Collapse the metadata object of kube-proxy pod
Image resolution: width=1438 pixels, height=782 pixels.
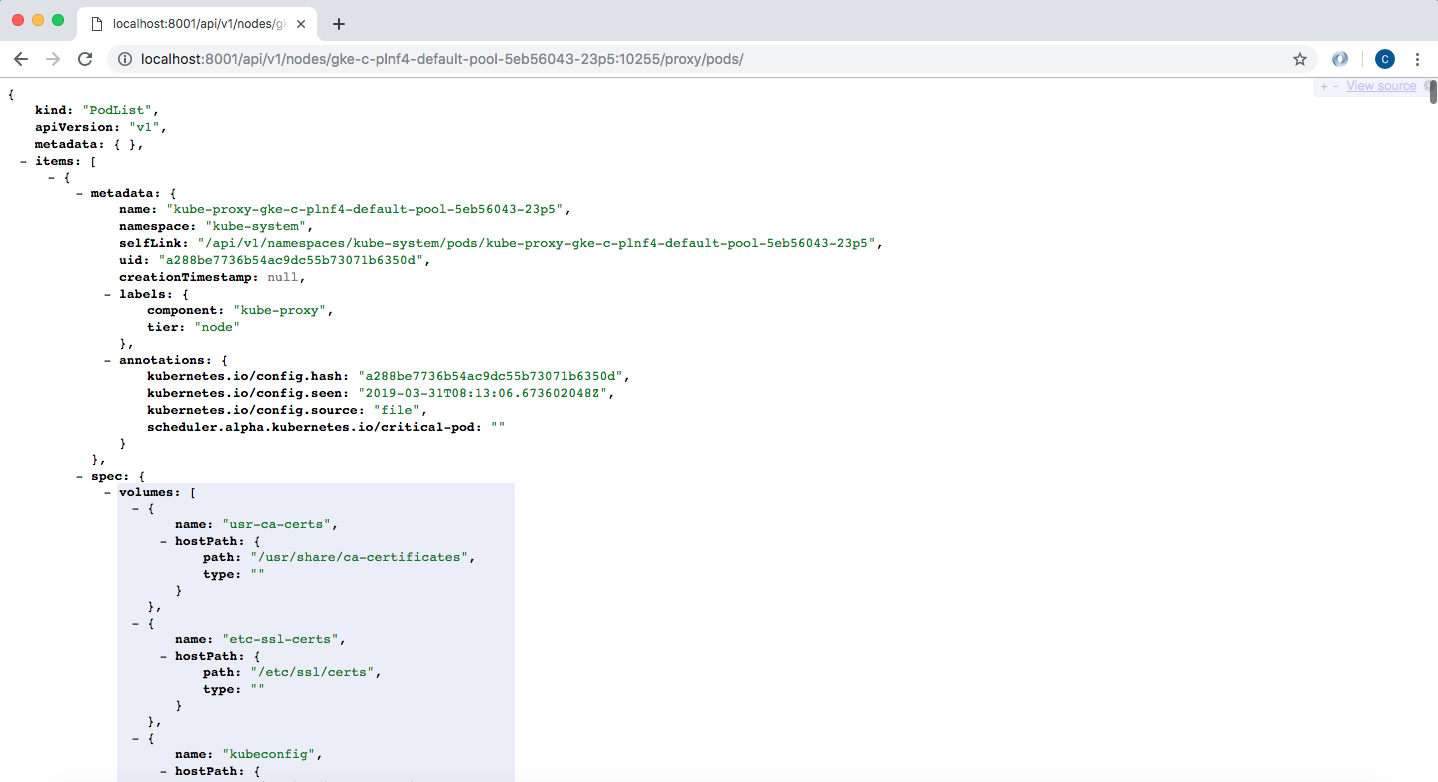point(80,193)
